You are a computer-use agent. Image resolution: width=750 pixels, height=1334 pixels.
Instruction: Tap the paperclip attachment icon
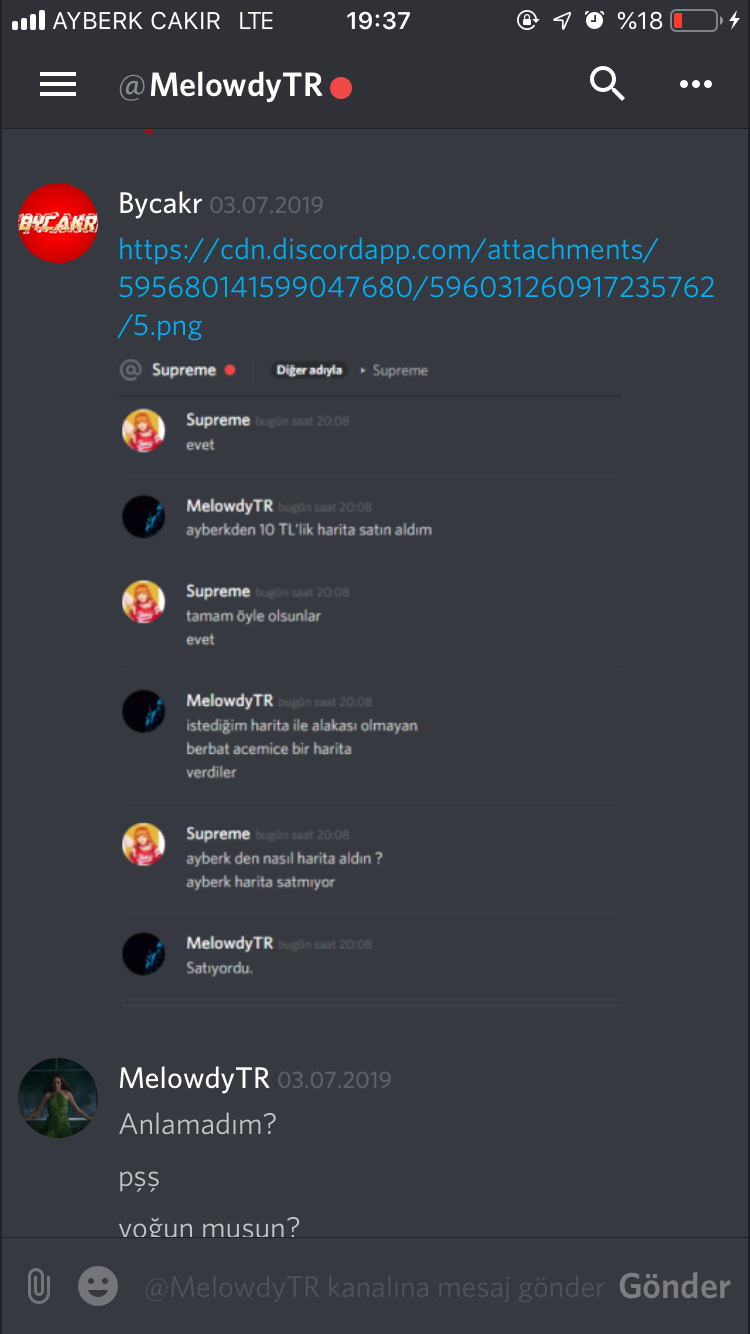pos(38,1286)
